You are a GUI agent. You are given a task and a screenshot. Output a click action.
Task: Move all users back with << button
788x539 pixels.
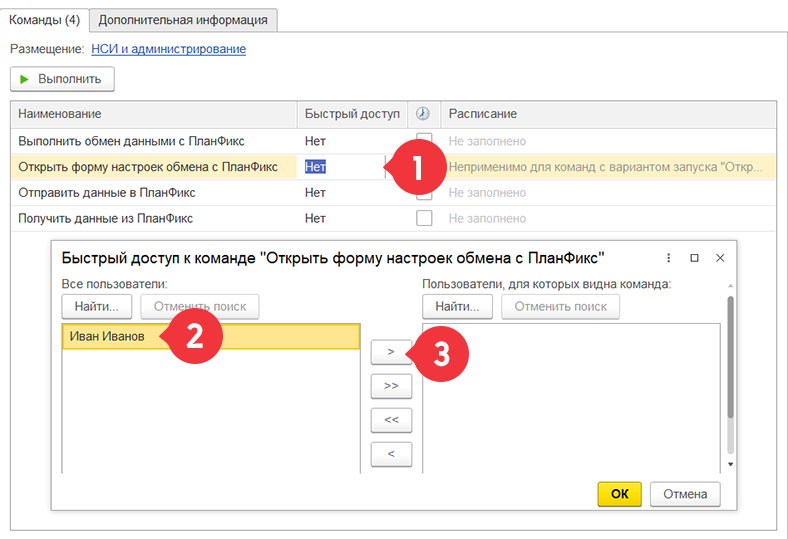[391, 420]
